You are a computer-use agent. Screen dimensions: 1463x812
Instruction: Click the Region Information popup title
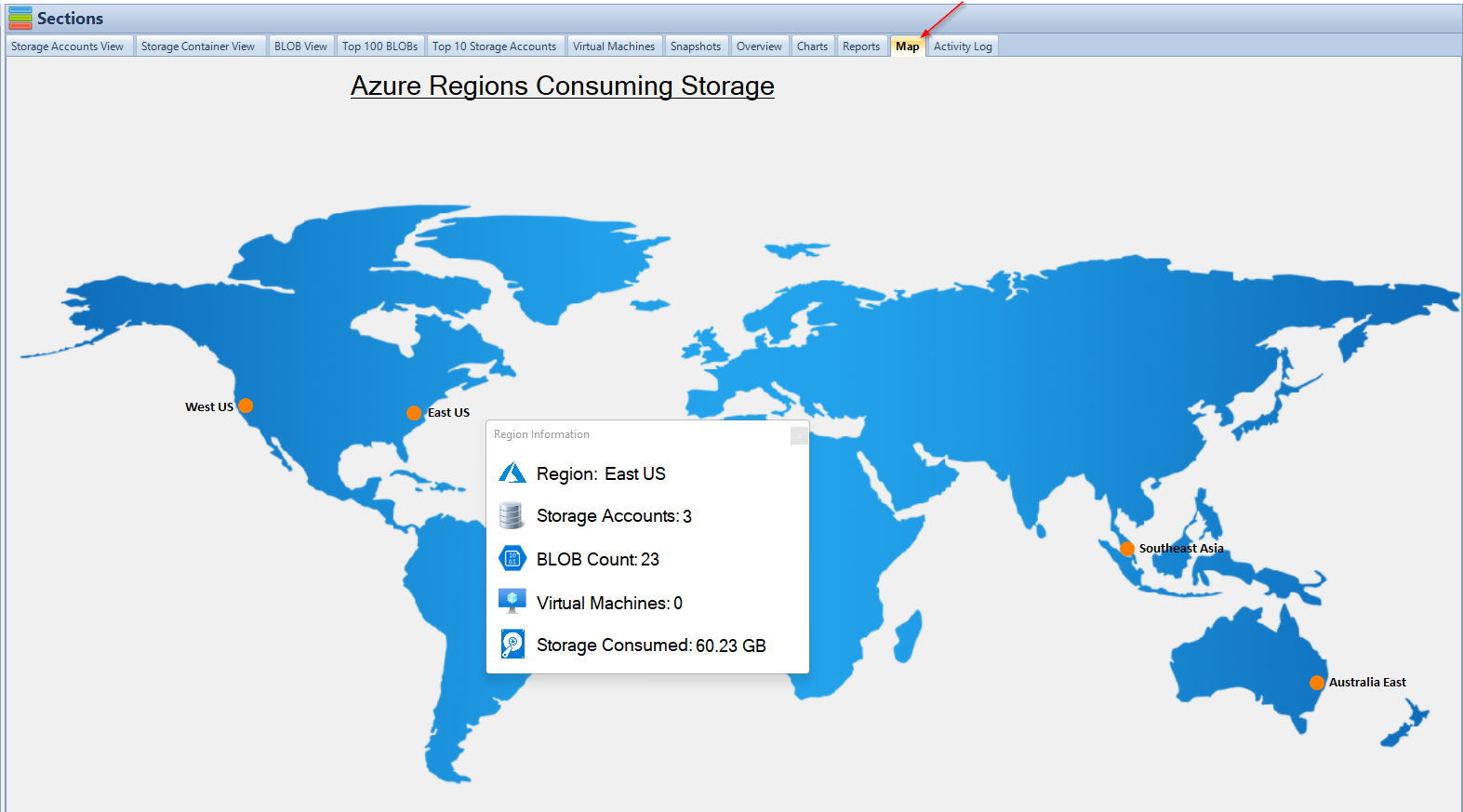[541, 434]
